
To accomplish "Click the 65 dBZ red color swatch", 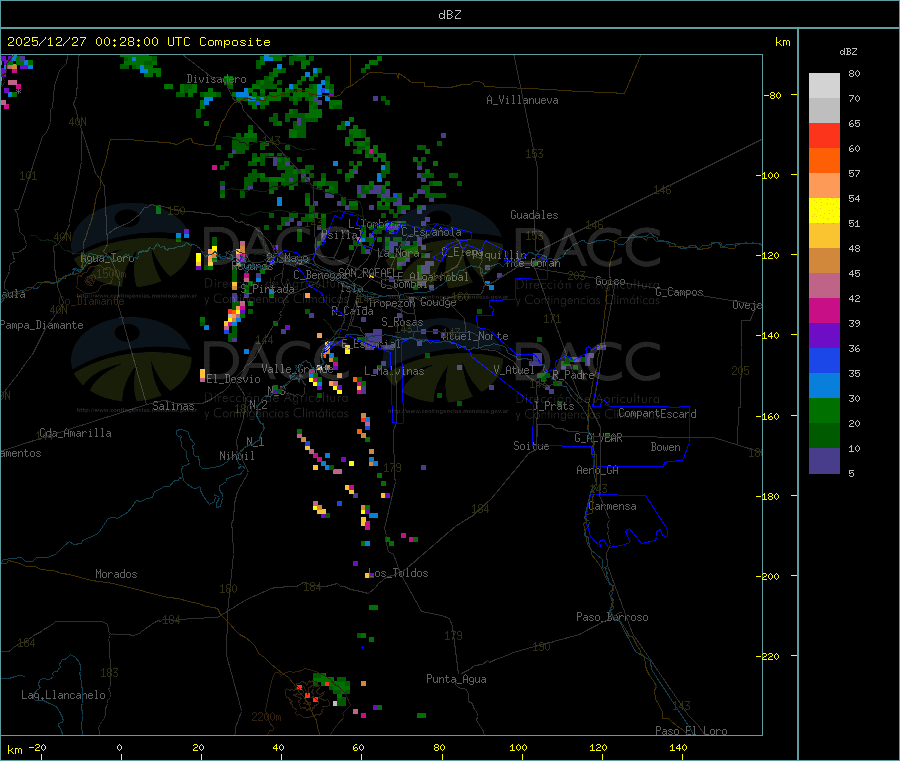I will 824,135.
